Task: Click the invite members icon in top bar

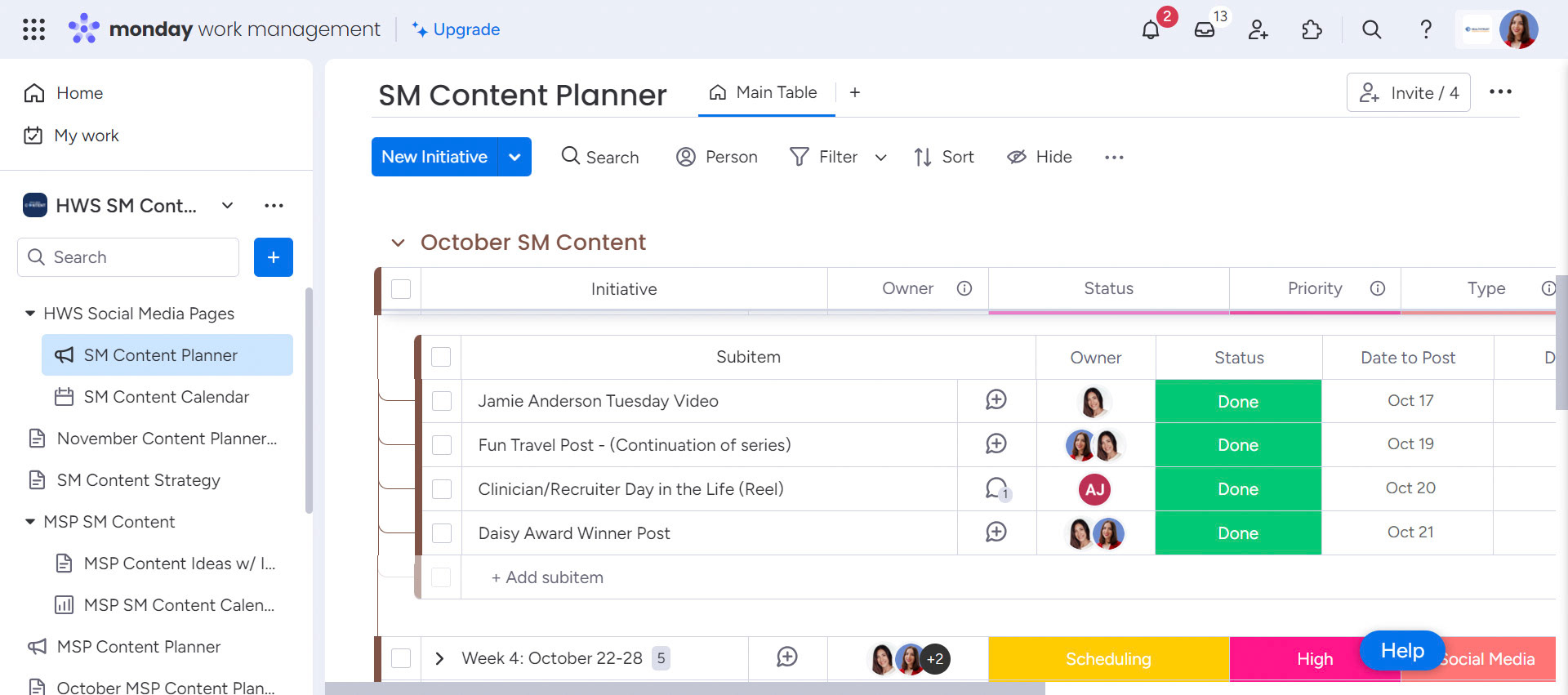Action: [1258, 30]
